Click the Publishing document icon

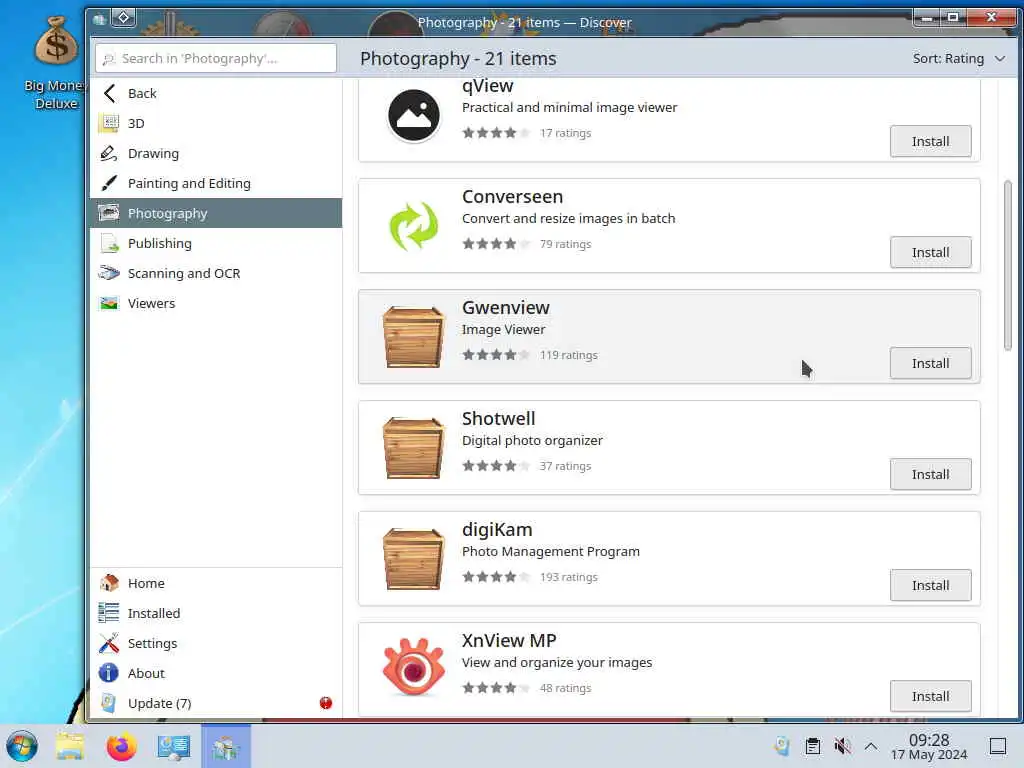pos(109,243)
